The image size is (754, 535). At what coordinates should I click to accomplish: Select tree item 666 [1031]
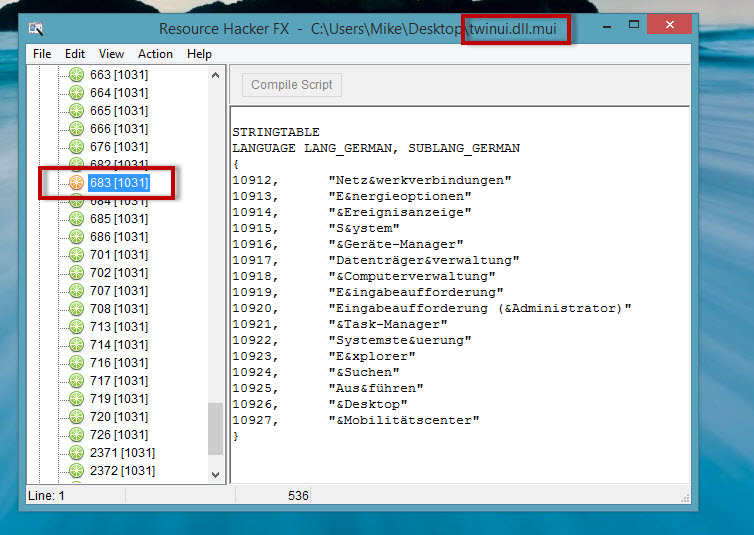tap(119, 128)
